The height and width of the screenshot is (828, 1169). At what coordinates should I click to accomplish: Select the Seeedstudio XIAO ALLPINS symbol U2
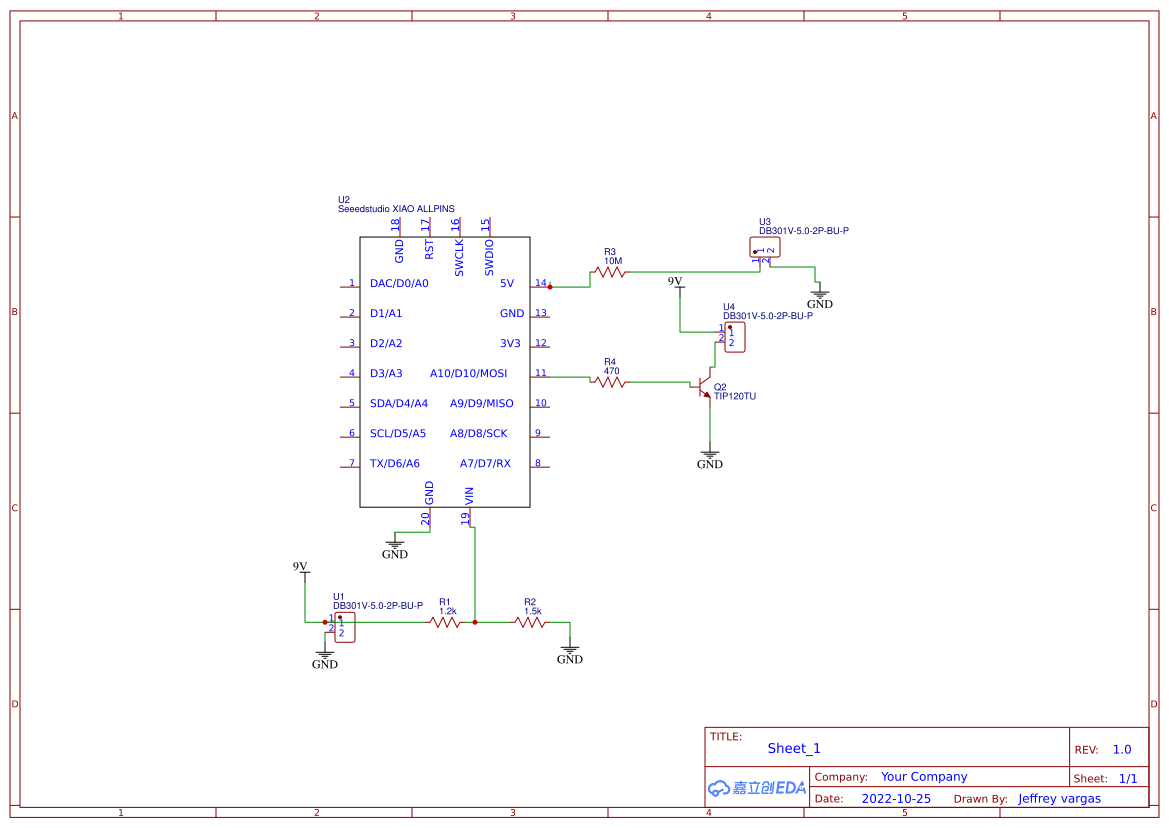445,372
